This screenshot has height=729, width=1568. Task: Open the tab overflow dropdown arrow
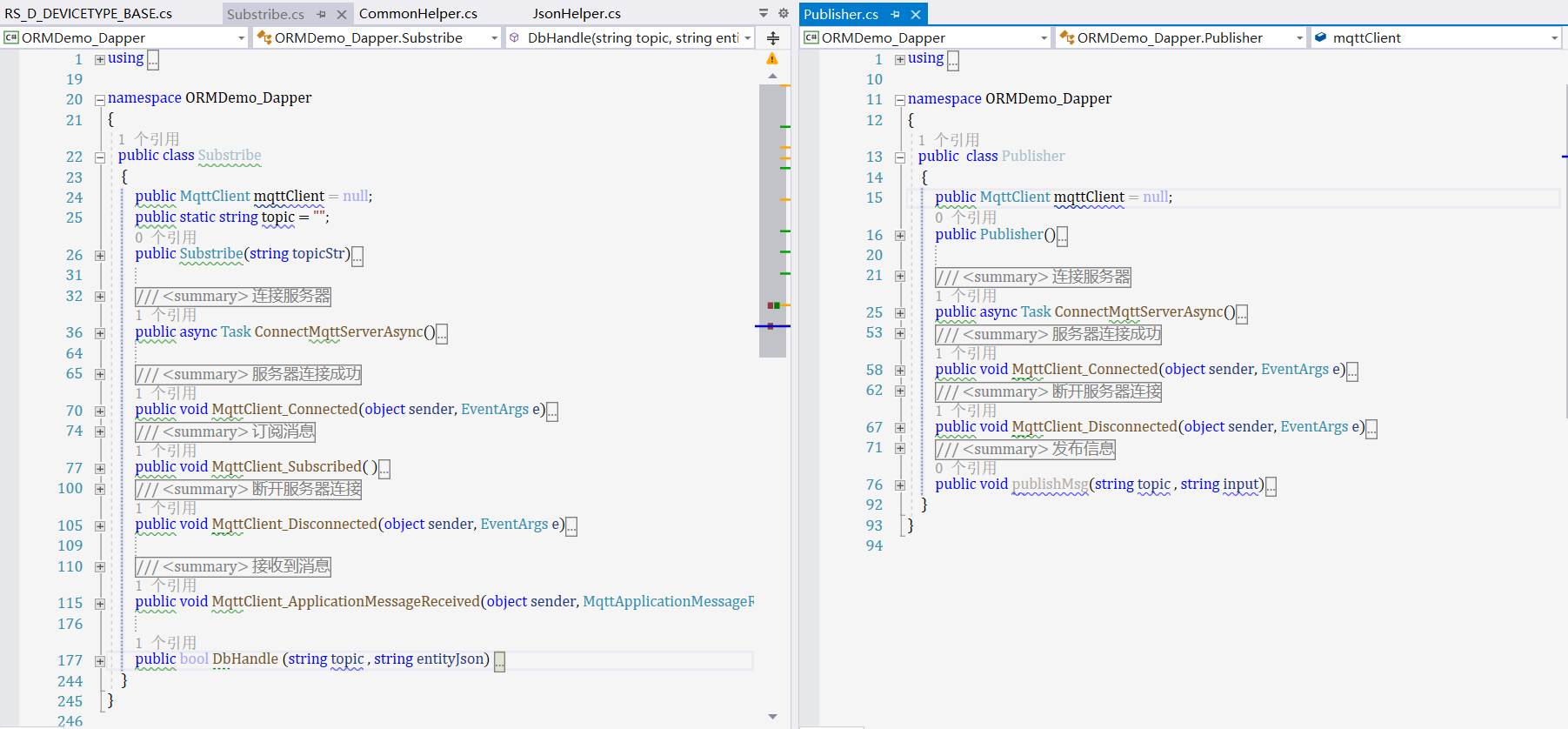[764, 13]
